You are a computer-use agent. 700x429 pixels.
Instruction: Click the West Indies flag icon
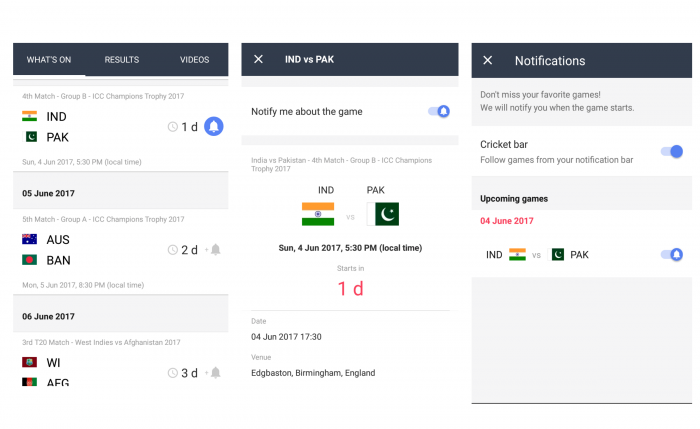[x=30, y=362]
